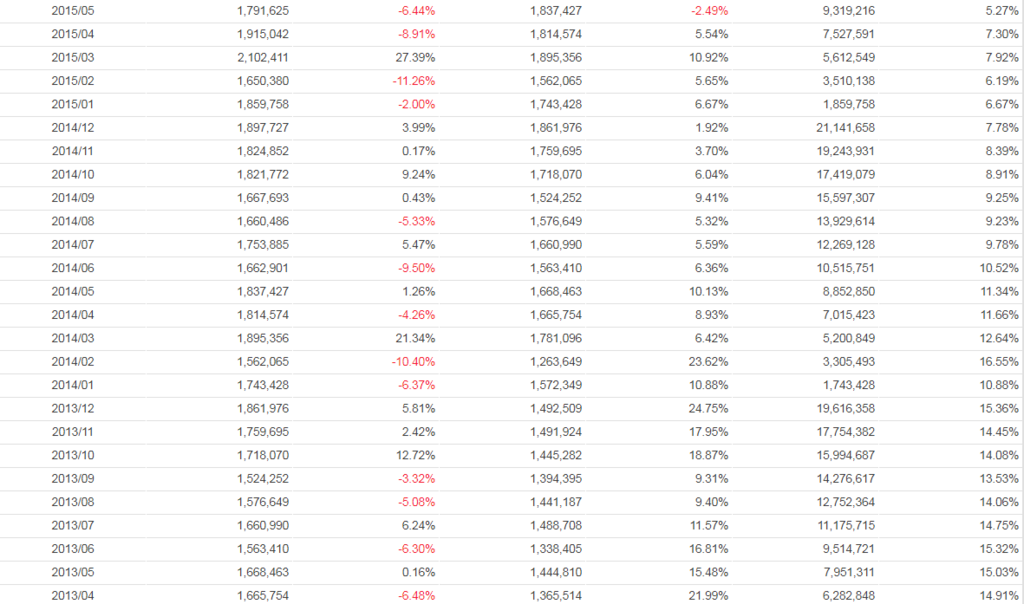This screenshot has width=1024, height=604.
Task: Select the 24.75% percentage cell
Action: point(707,408)
